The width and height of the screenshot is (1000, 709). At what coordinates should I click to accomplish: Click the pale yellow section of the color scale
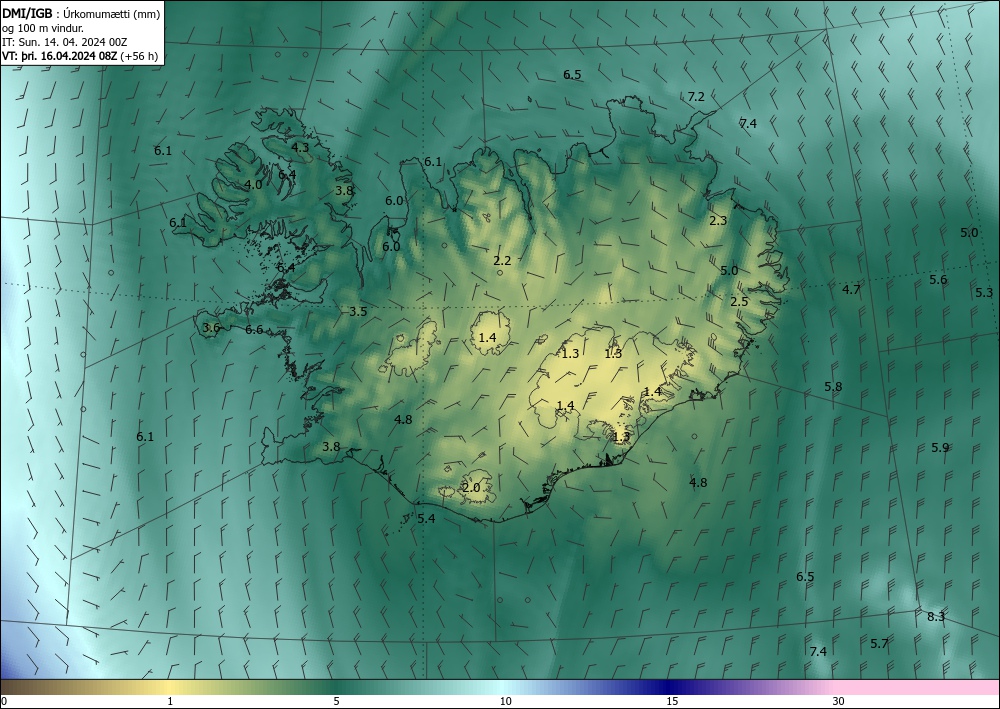(170, 687)
